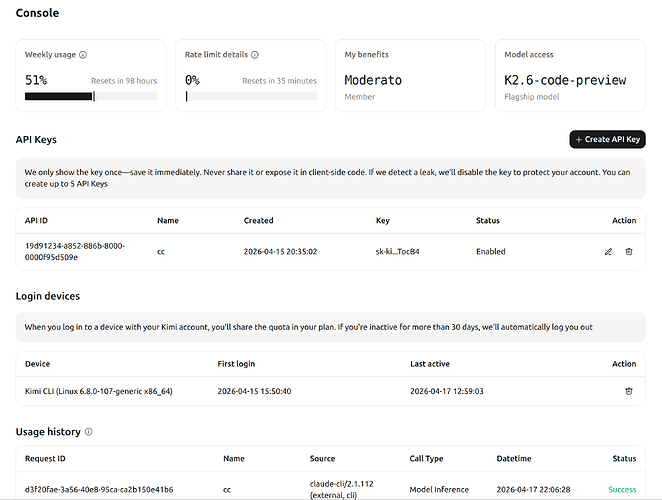
Task: Click request ID d3f20fae-3a56-40e8-95ca-ca2b150e41b6
Action: (x=99, y=490)
